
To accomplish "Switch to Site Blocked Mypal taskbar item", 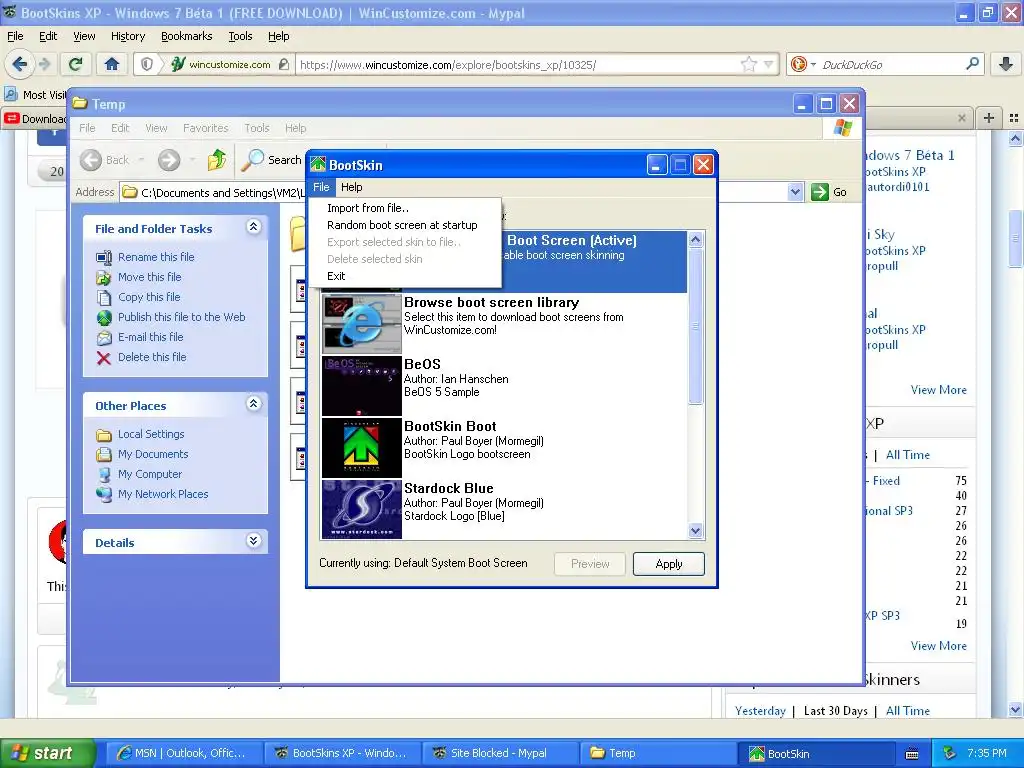I will tap(500, 754).
